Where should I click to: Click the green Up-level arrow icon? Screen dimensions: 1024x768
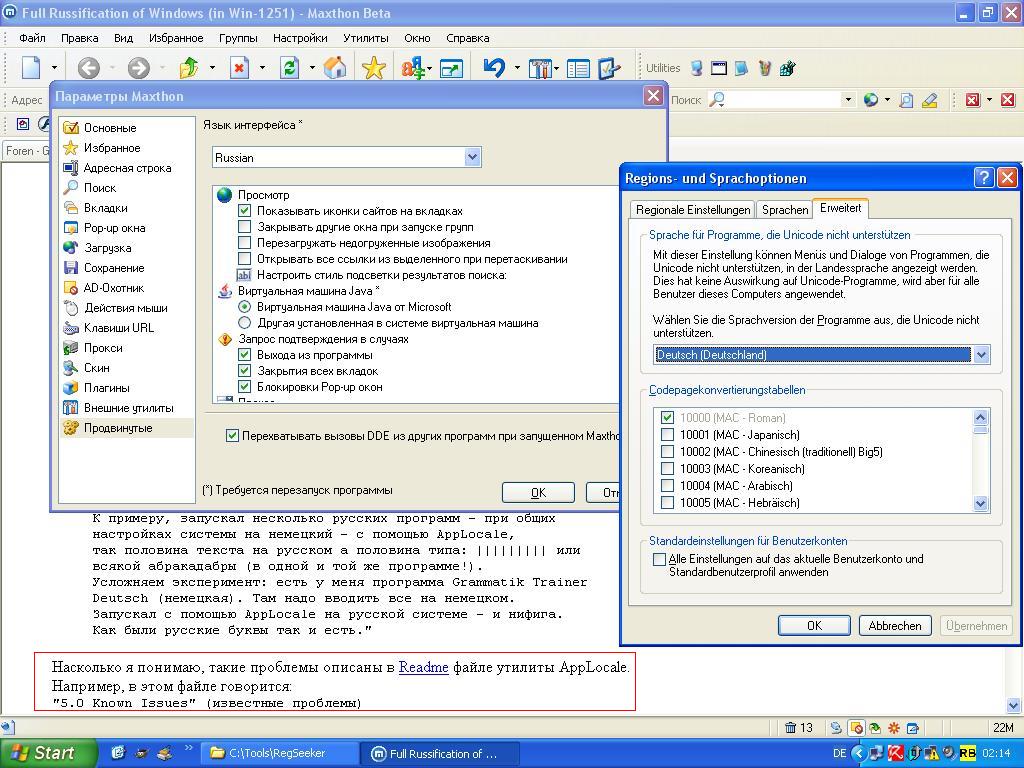[189, 67]
